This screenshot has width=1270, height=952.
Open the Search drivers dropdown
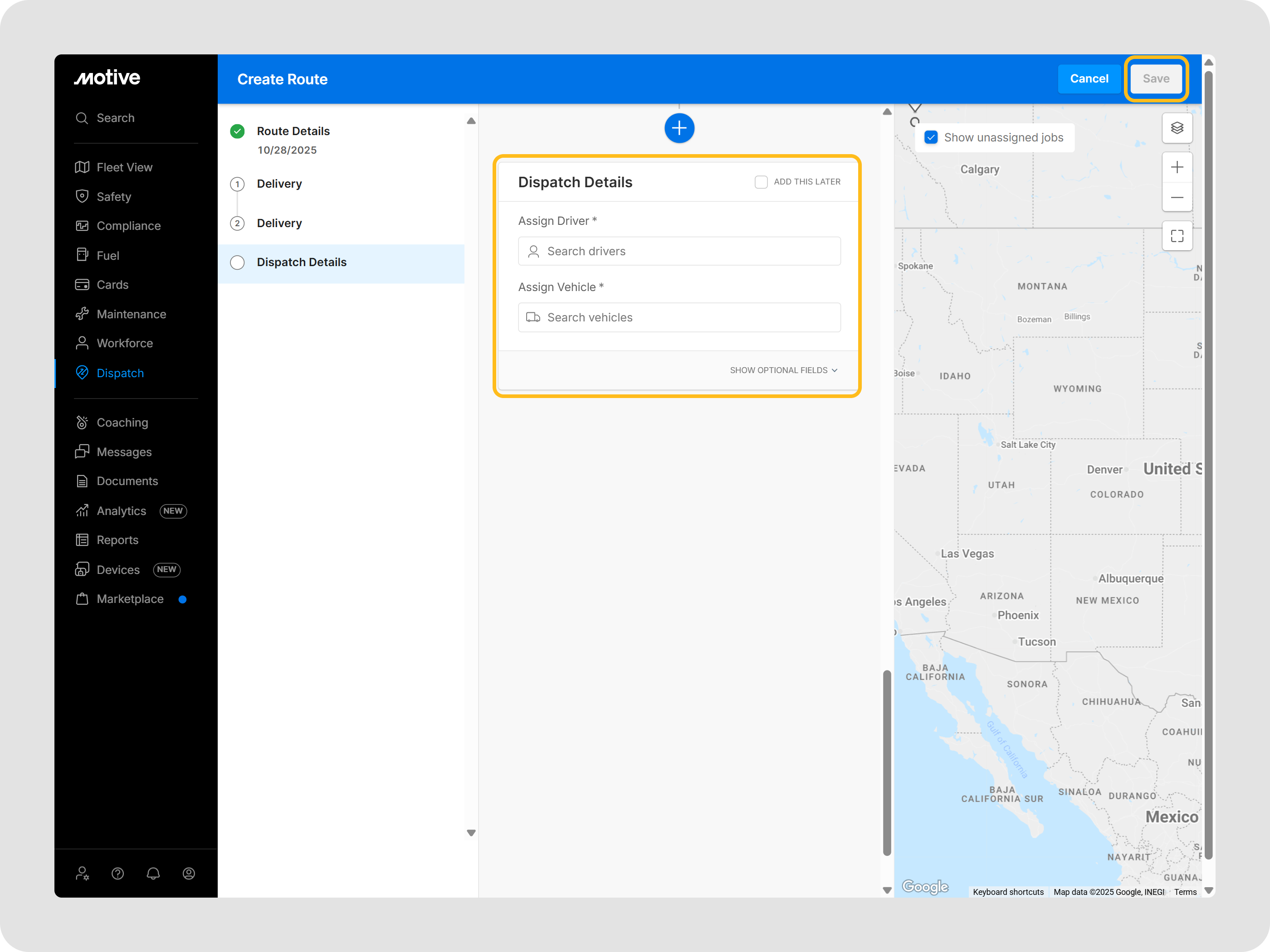[x=679, y=251]
